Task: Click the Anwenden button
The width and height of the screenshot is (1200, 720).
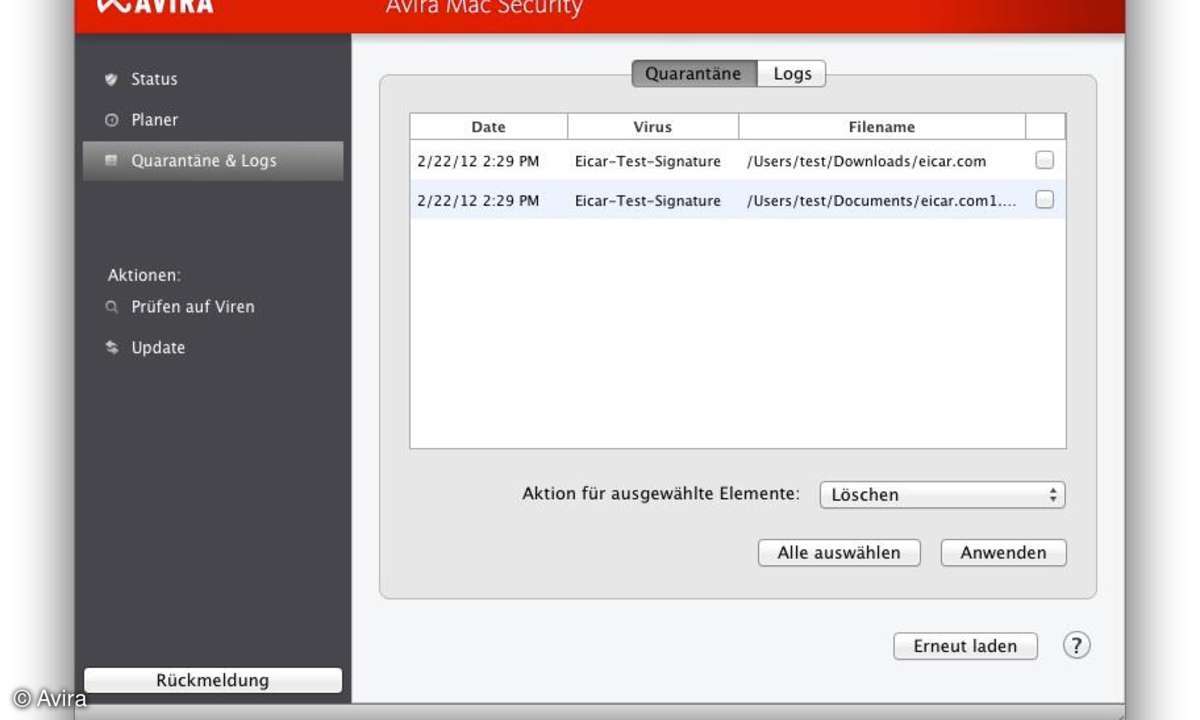Action: [1003, 553]
